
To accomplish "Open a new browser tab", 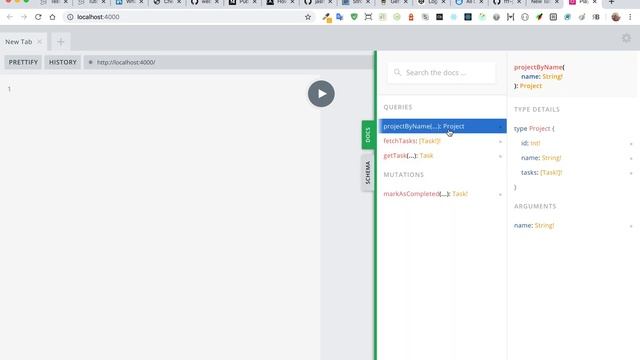I will (x=611, y=2).
